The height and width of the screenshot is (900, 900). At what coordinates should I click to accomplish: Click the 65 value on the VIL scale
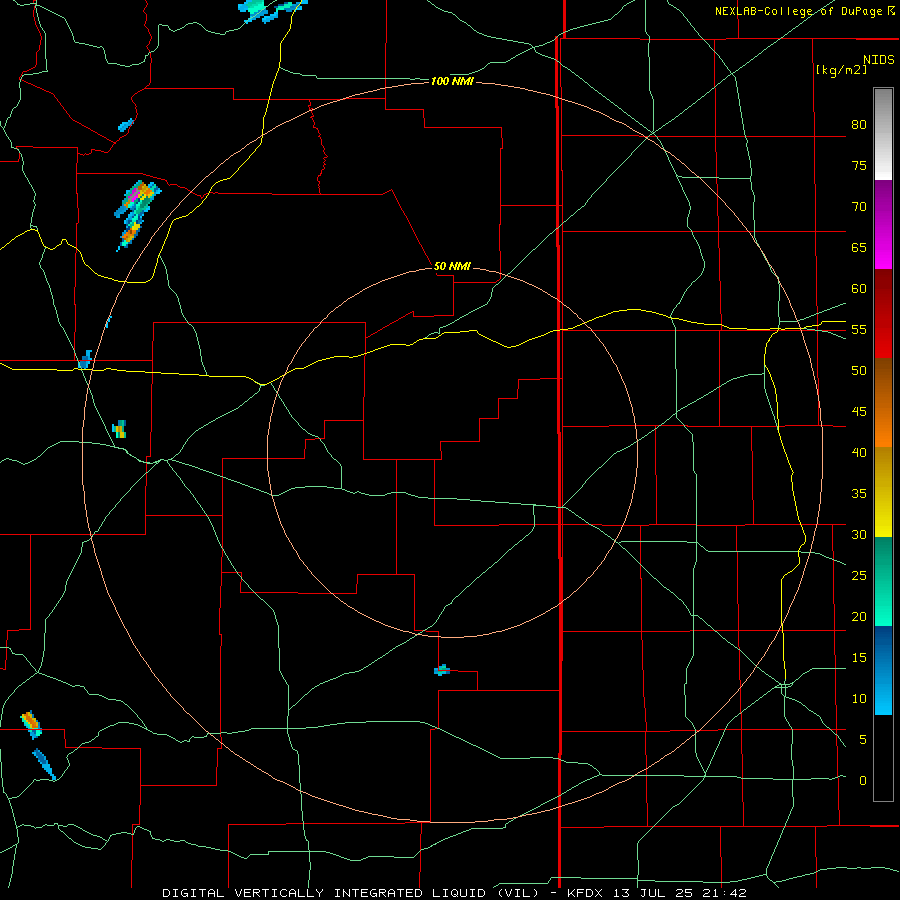tap(859, 247)
